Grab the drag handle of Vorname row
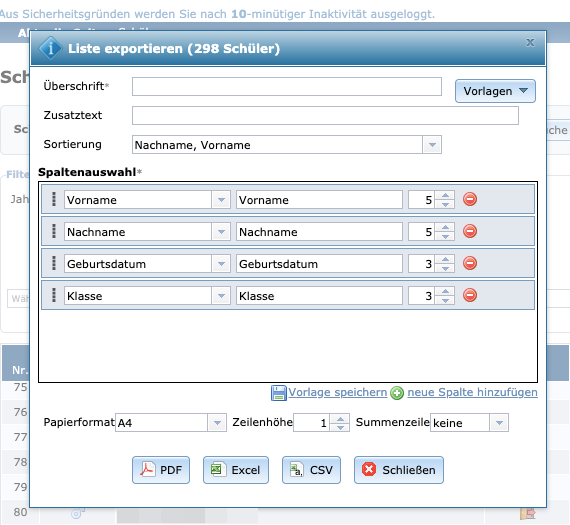This screenshot has width=570, height=525. [54, 199]
